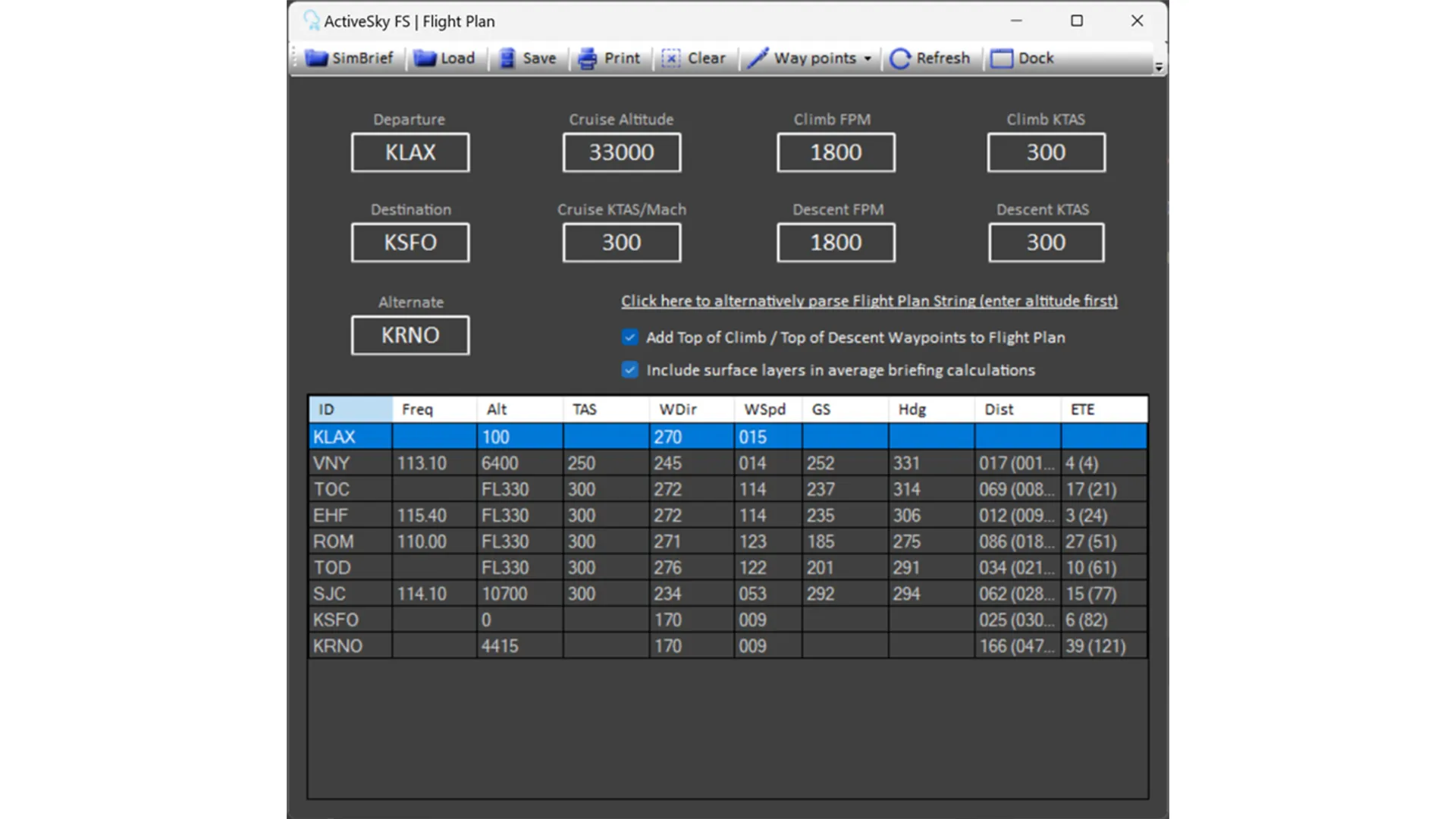Edit Cruise KTAS/Mach value

(x=622, y=243)
